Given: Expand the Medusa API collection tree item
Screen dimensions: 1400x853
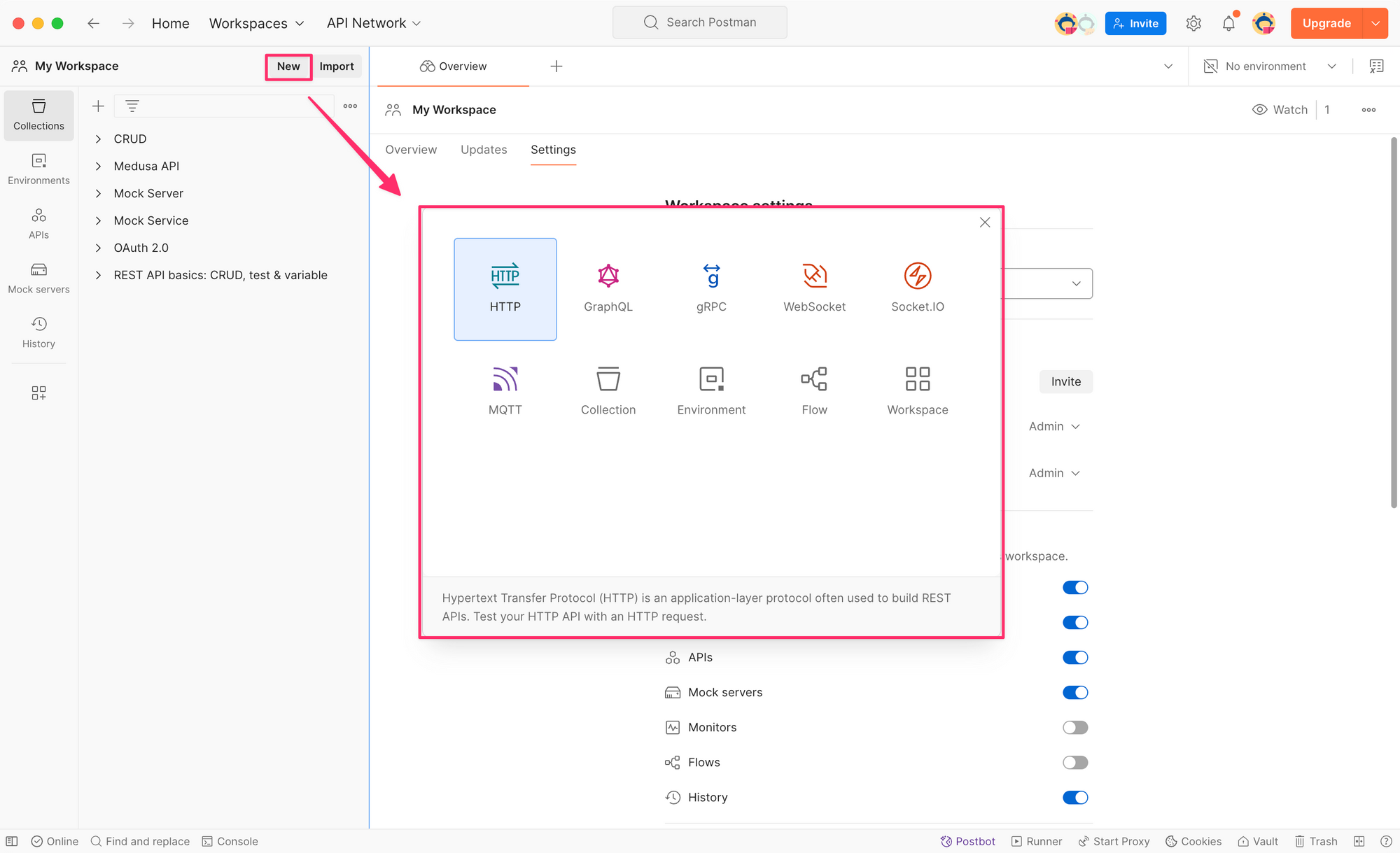Looking at the screenshot, I should point(97,166).
